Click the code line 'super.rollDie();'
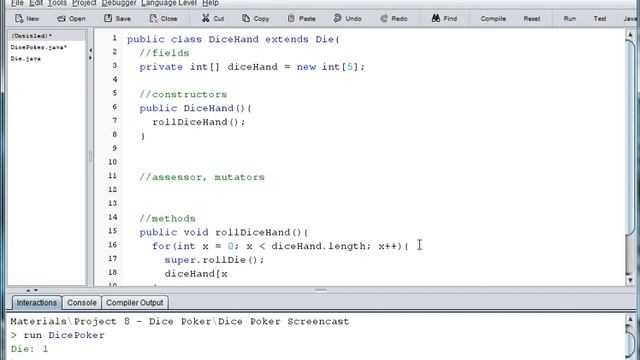 point(214,260)
